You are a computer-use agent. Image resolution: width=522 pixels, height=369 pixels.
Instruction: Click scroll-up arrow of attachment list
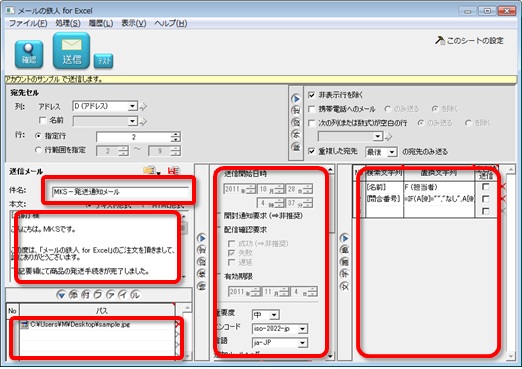pos(187,308)
